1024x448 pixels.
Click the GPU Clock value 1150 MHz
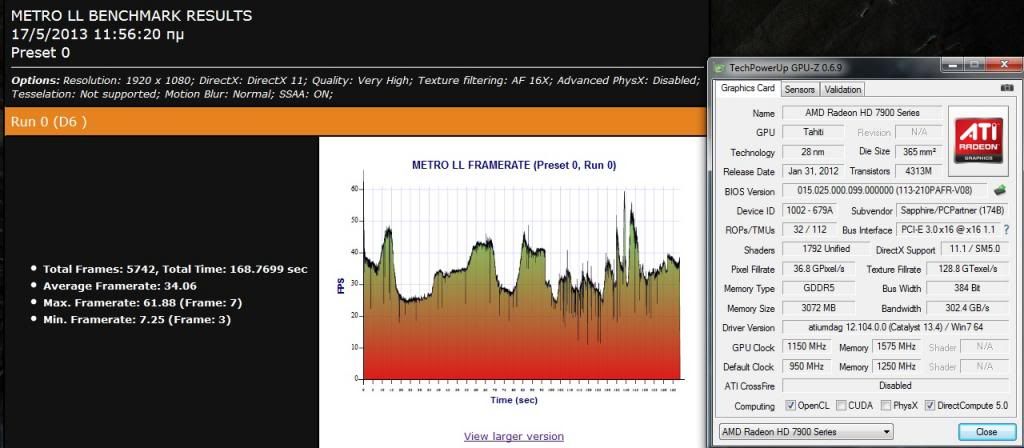[805, 347]
